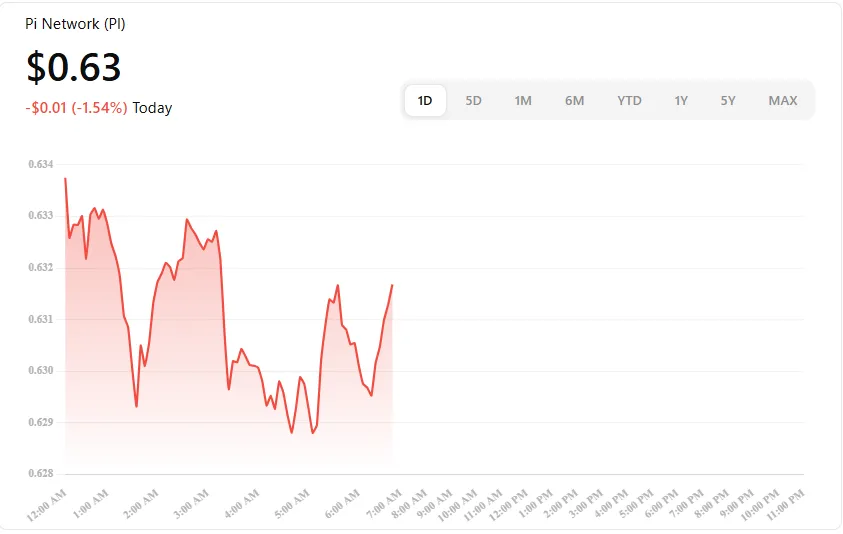Image resolution: width=843 pixels, height=534 pixels.
Task: Click the 4:00 AM axis label
Action: [x=242, y=504]
